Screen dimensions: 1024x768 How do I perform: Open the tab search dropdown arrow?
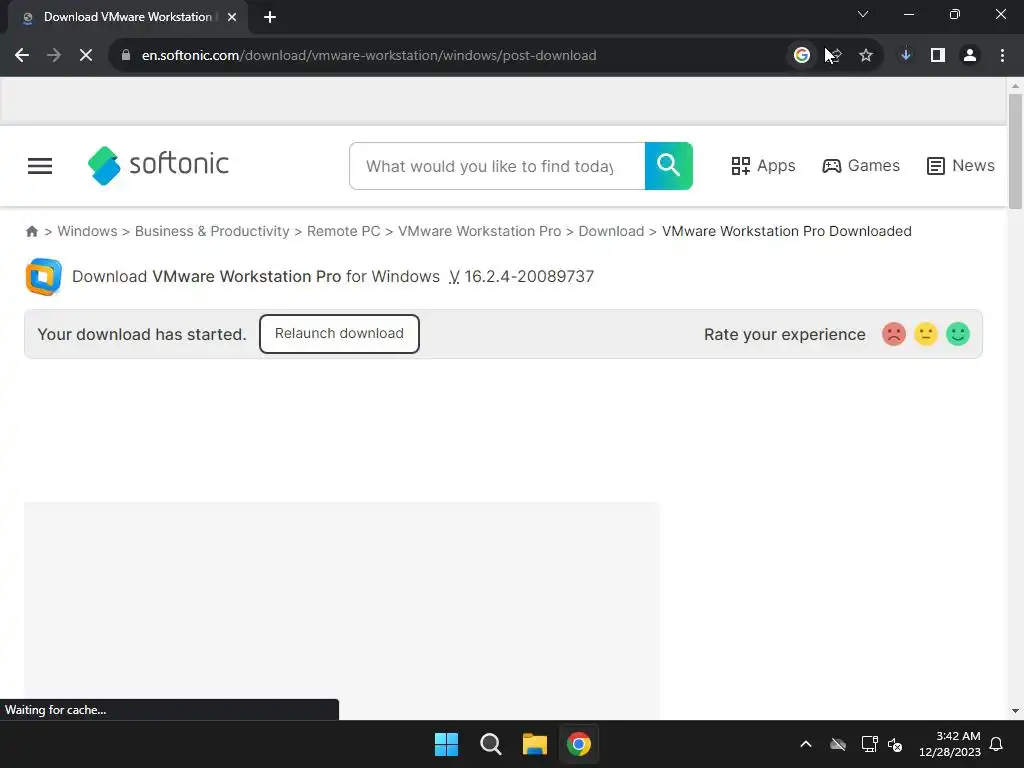coord(863,14)
